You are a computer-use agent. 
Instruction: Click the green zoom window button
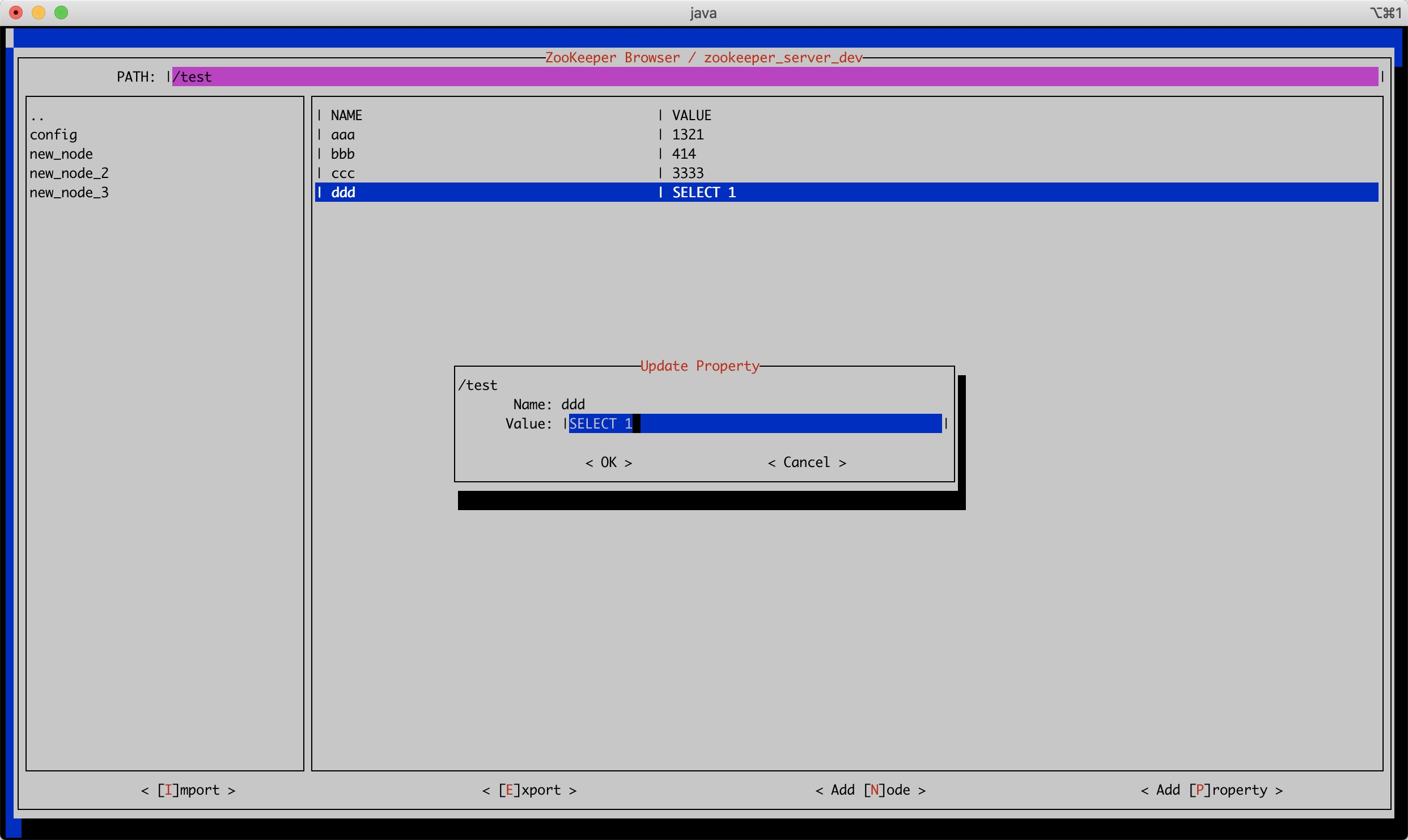pos(61,12)
